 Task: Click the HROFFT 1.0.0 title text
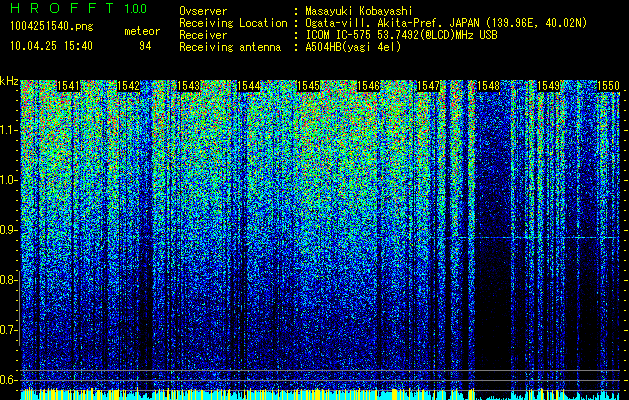pos(78,8)
